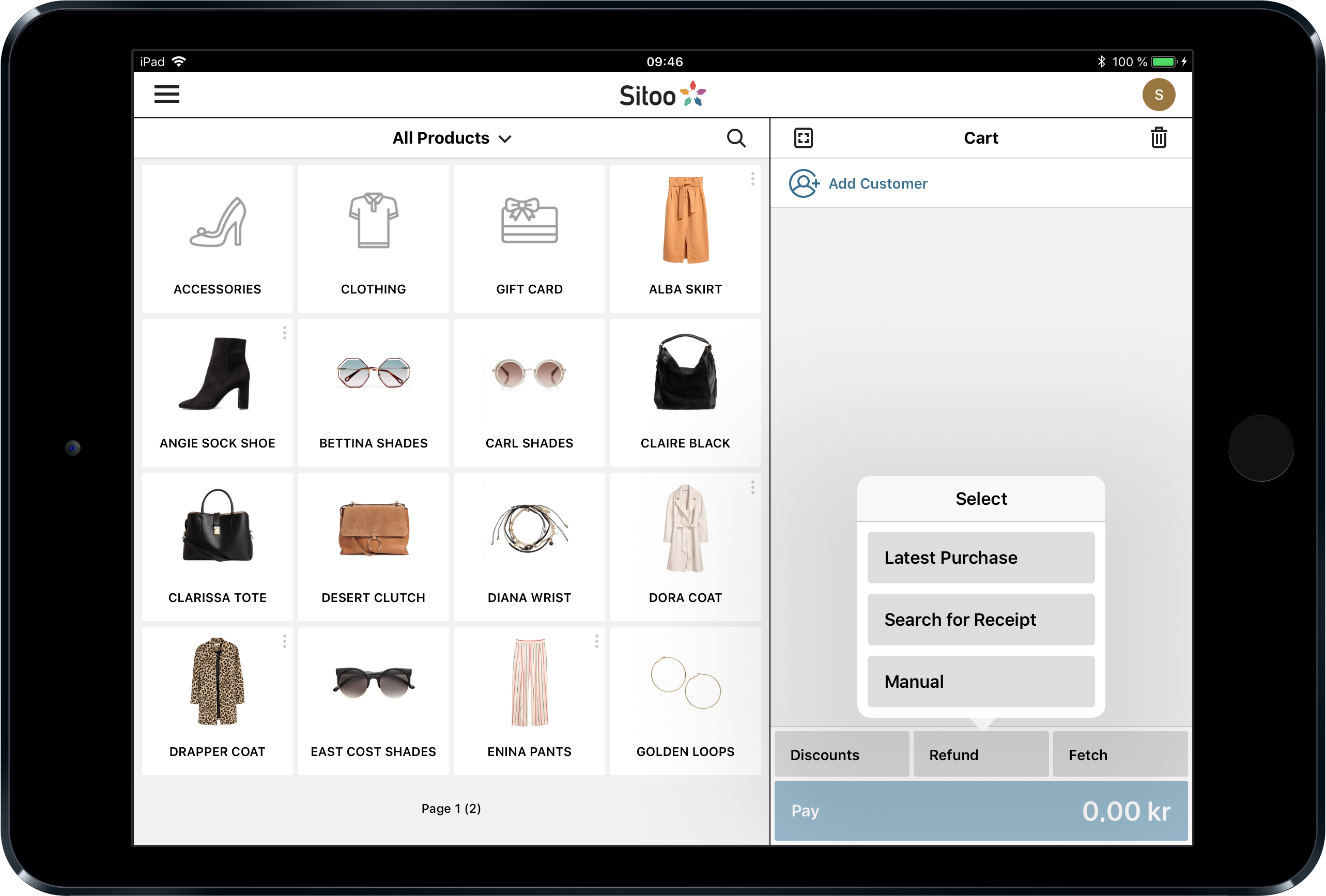
Task: Tap the Add Customer person icon
Action: point(804,183)
